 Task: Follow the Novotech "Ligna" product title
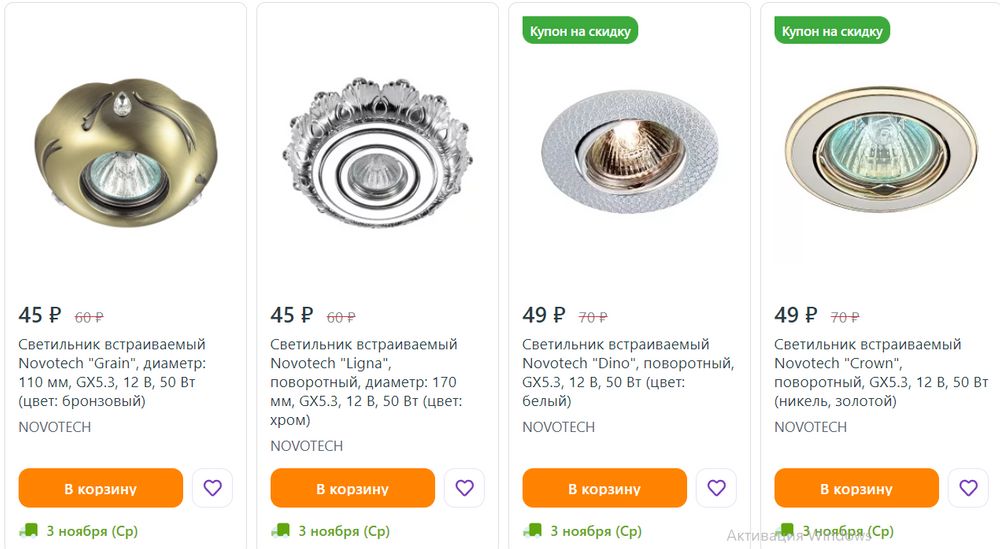(x=364, y=373)
